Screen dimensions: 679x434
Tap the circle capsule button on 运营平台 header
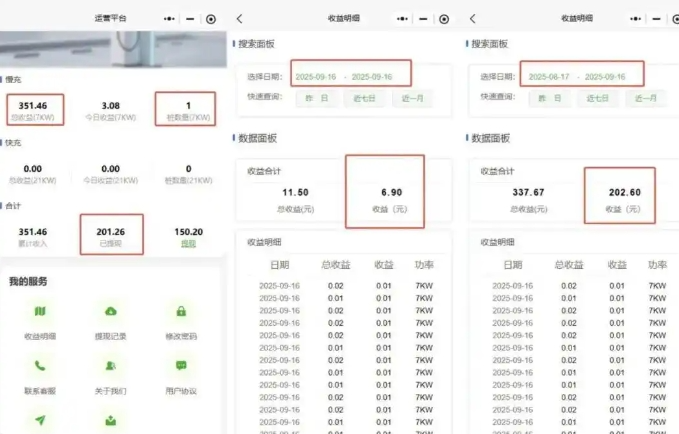coord(210,19)
